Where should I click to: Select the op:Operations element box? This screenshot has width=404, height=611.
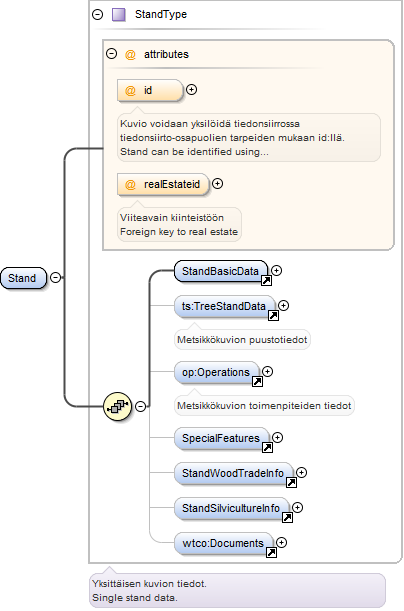pyautogui.click(x=217, y=373)
